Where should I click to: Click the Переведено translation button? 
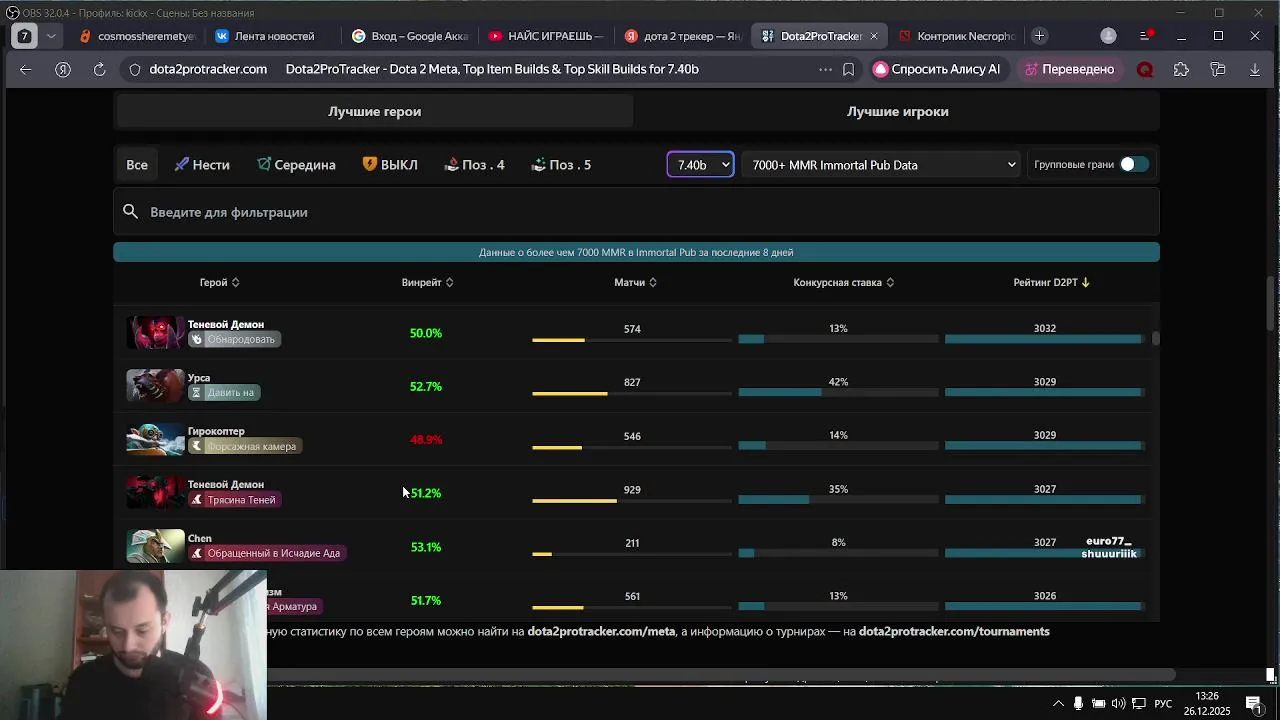[1069, 69]
